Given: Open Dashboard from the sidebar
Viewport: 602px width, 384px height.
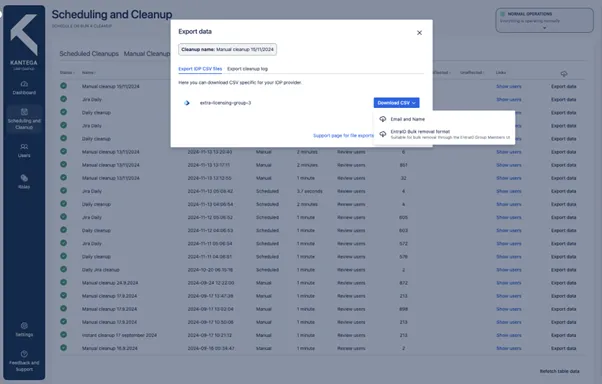Looking at the screenshot, I should click(x=24, y=88).
